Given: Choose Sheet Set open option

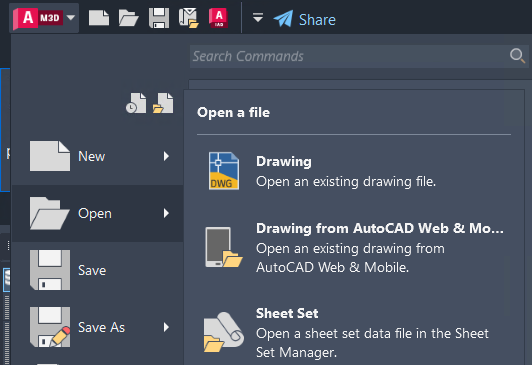Looking at the screenshot, I should [354, 332].
